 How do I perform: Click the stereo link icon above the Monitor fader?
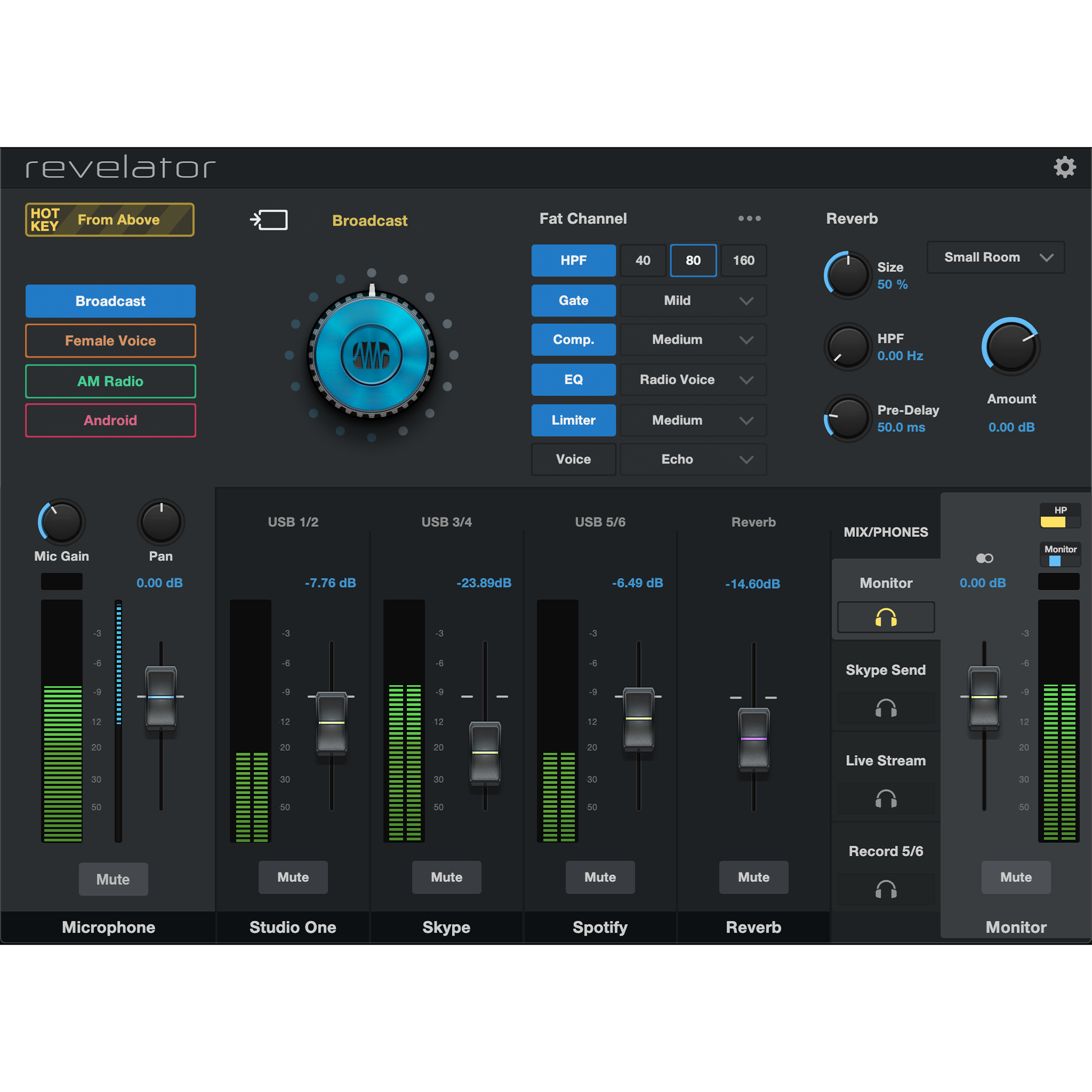pyautogui.click(x=984, y=558)
